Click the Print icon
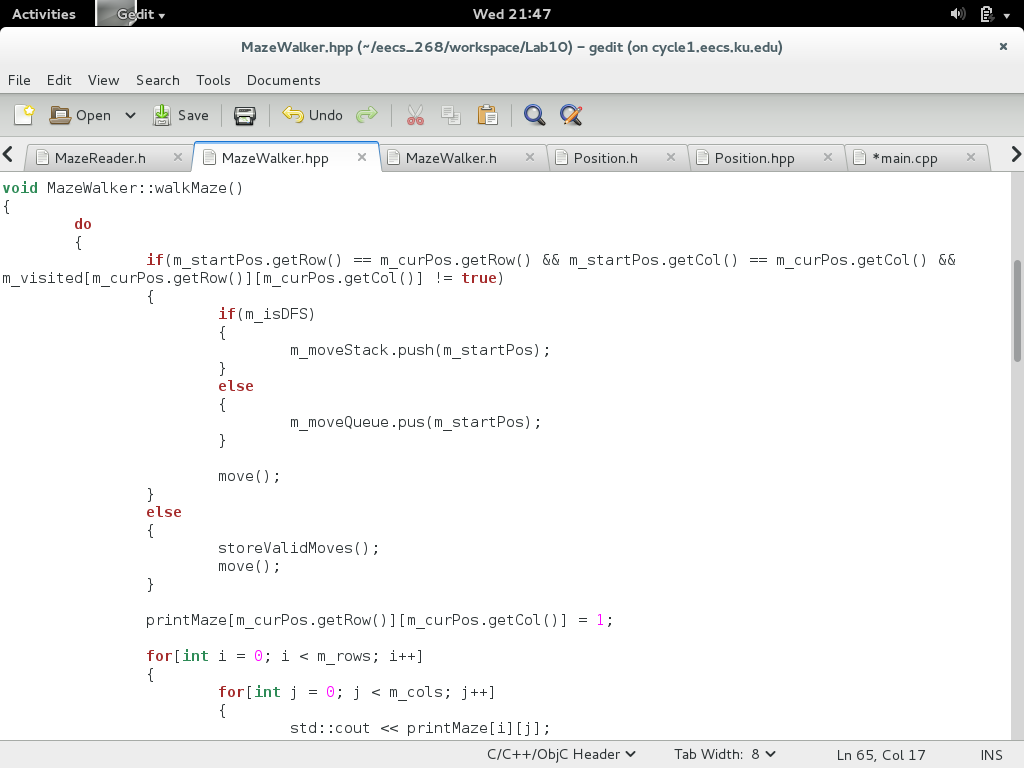 coord(245,115)
